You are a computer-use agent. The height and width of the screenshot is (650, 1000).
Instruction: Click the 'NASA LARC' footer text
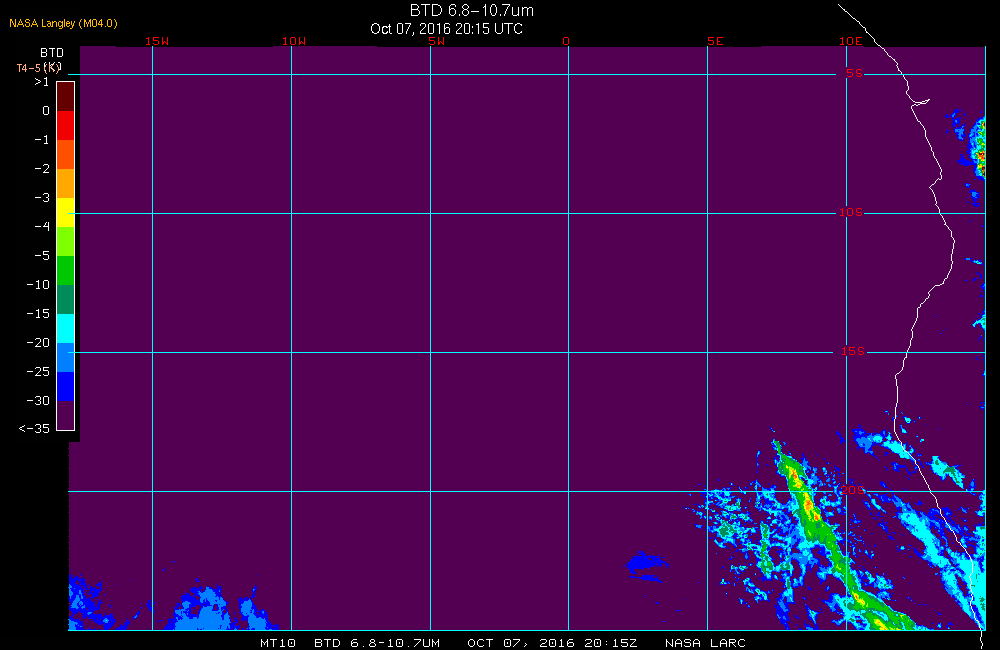pyautogui.click(x=705, y=643)
